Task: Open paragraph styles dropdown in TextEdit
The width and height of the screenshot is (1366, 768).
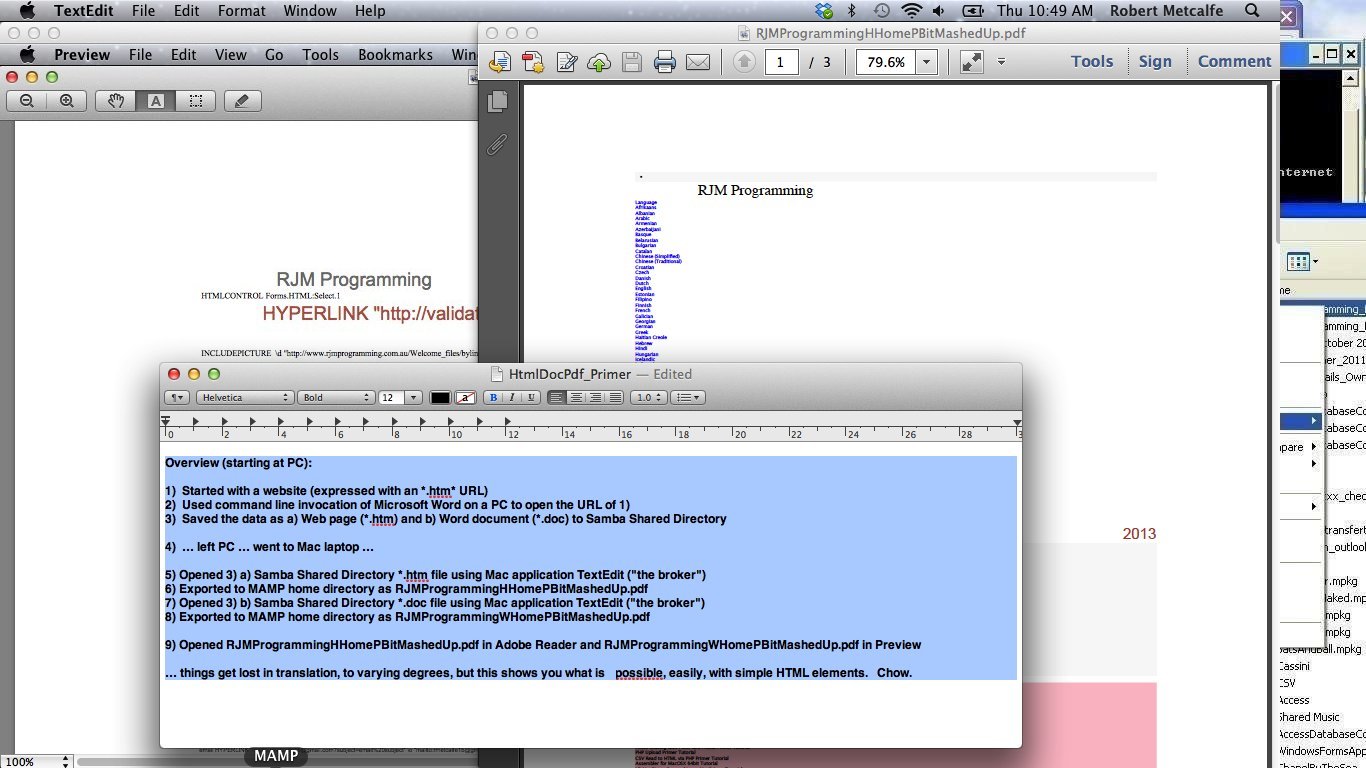Action: point(177,398)
